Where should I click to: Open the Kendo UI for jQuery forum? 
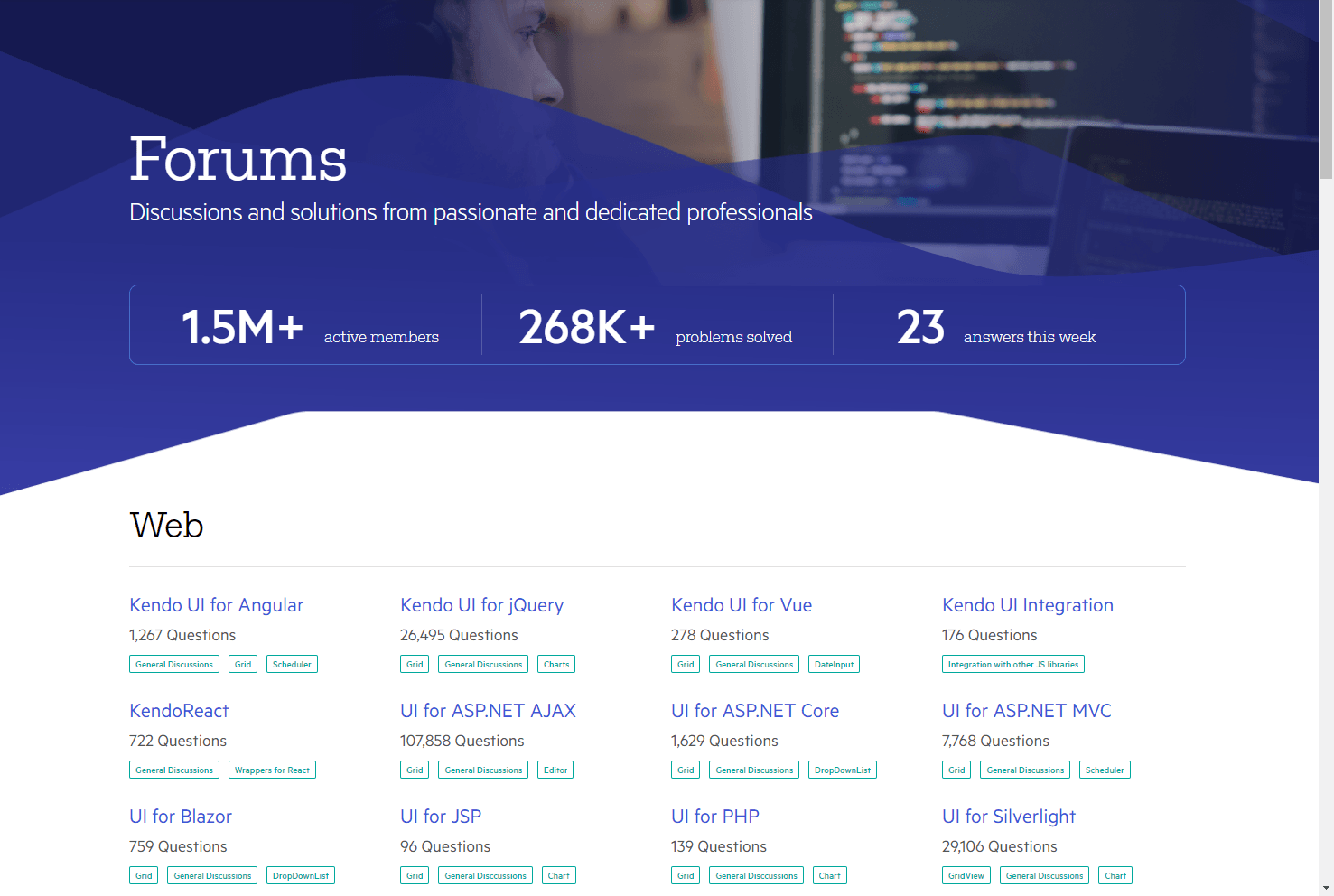coord(481,605)
